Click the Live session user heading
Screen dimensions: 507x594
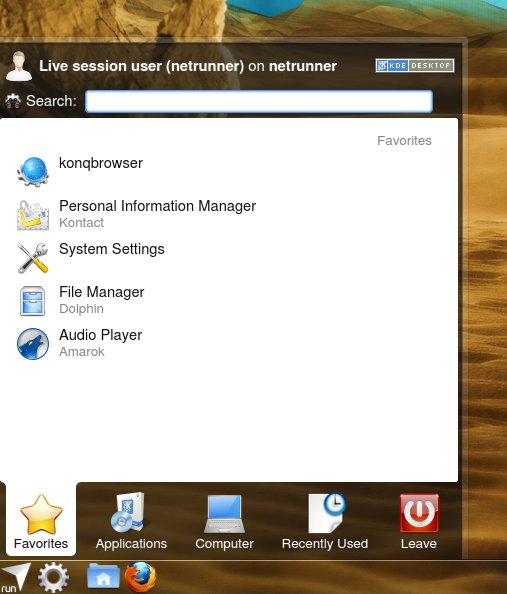188,66
